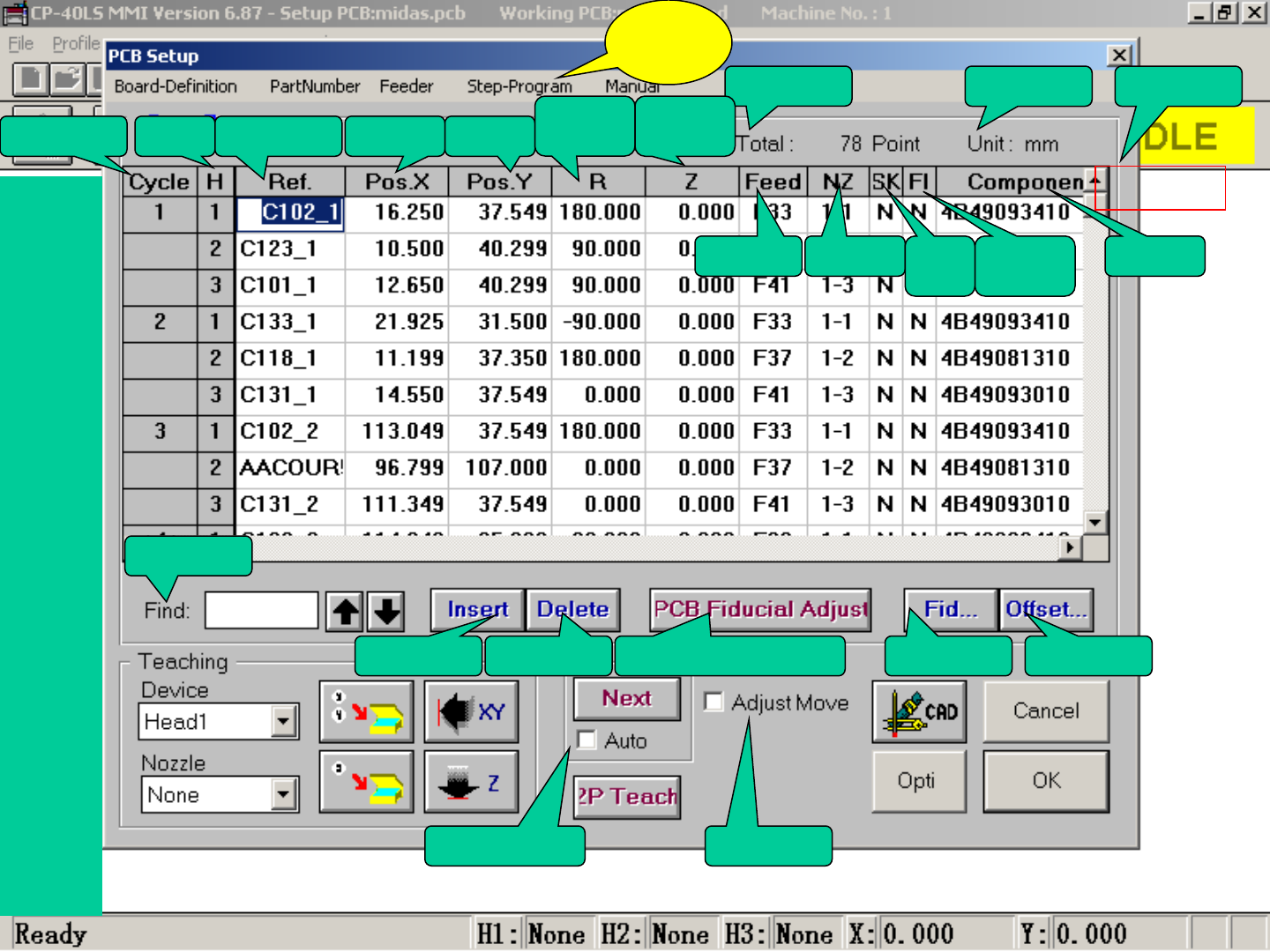
Task: Click the H1: None status bar entry
Action: click(531, 934)
